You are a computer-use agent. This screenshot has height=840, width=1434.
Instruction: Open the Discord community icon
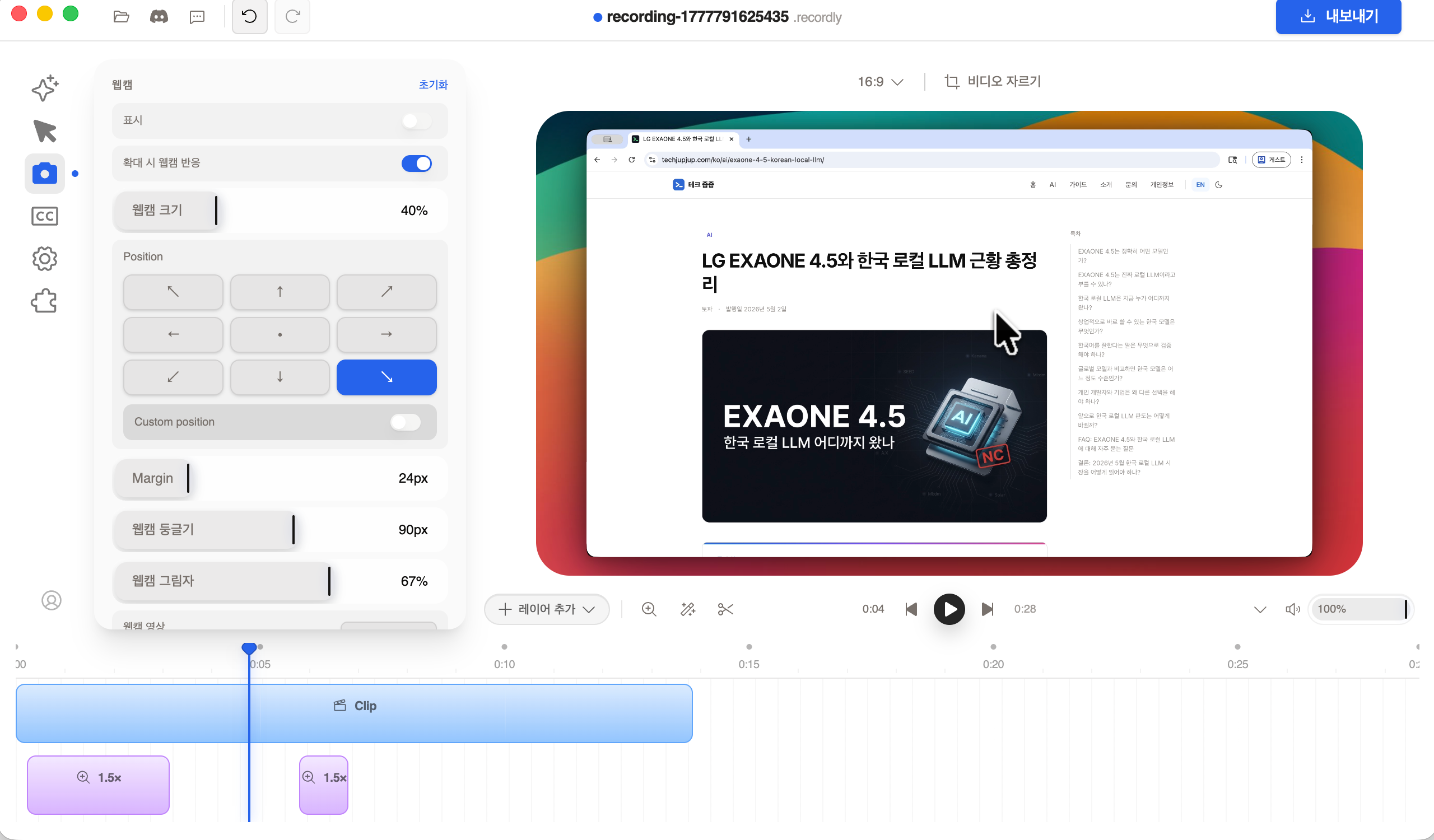point(159,16)
